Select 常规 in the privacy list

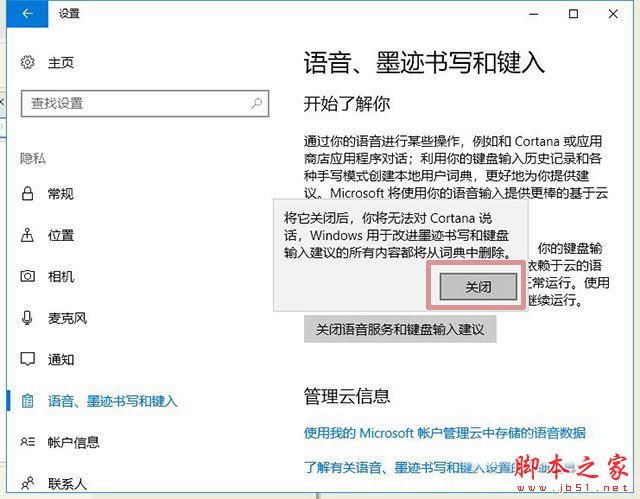(x=61, y=193)
